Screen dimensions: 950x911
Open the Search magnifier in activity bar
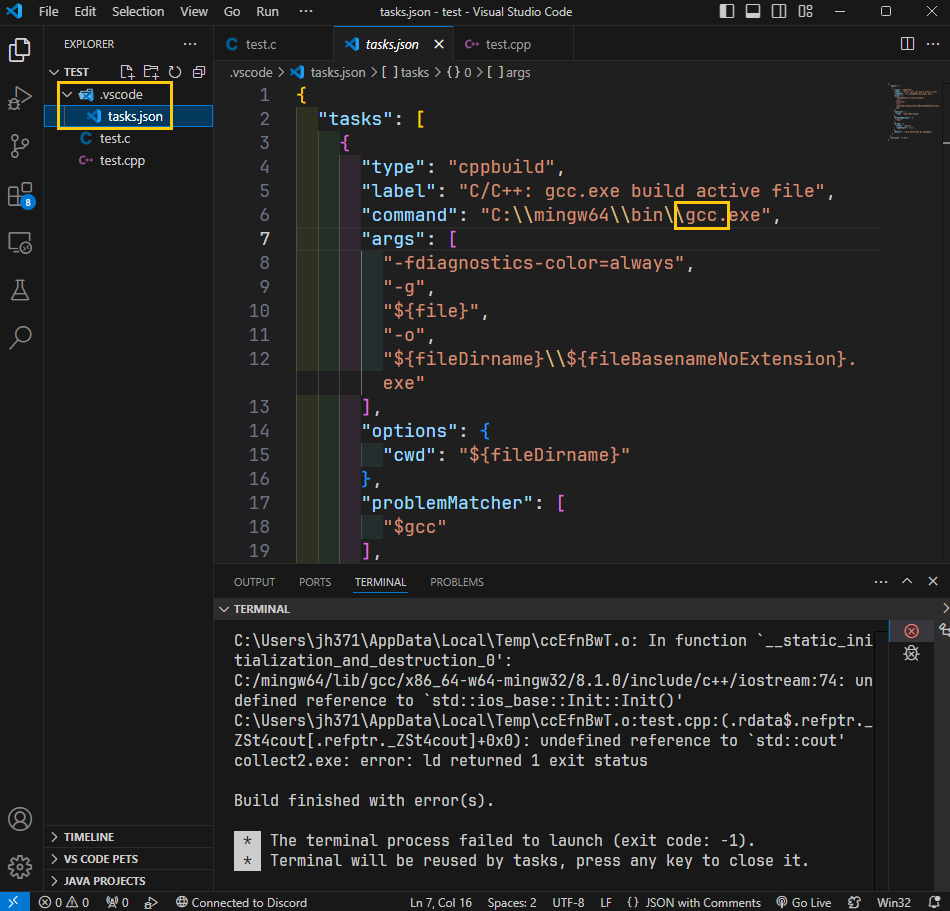tap(20, 338)
